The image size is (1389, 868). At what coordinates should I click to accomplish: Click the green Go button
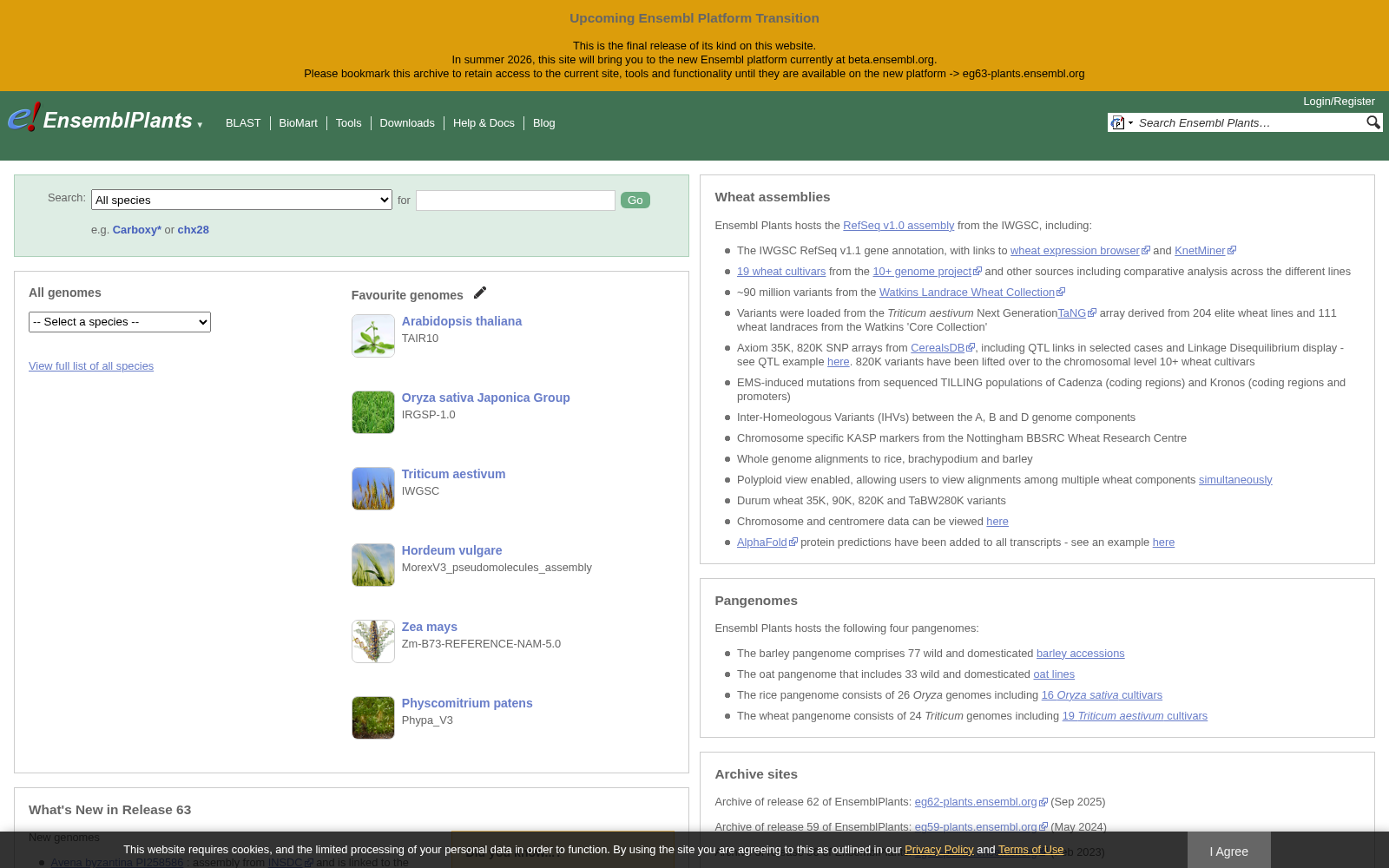pos(635,201)
